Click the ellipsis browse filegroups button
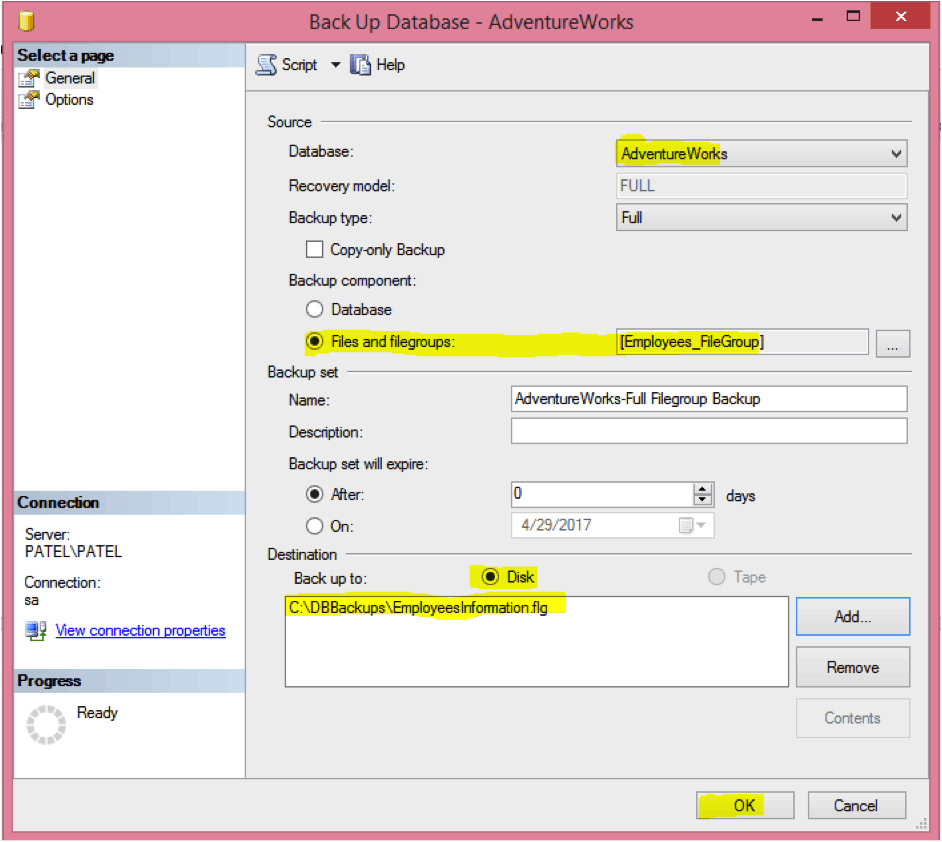Image resolution: width=942 pixels, height=842 pixels. (892, 344)
